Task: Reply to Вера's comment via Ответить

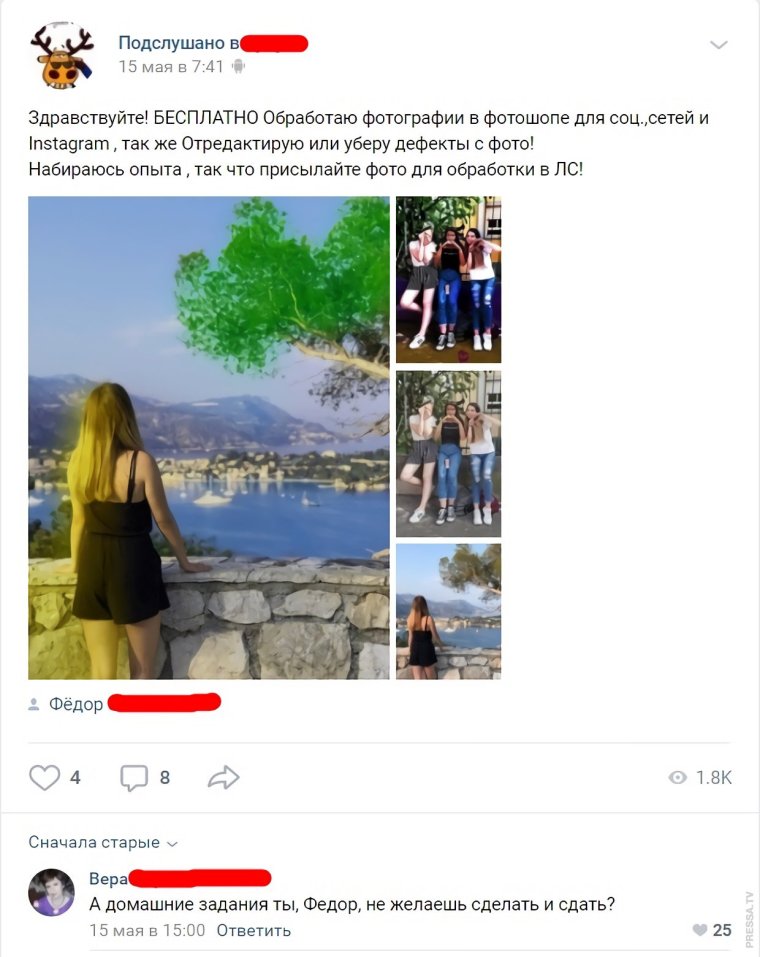Action: [253, 930]
